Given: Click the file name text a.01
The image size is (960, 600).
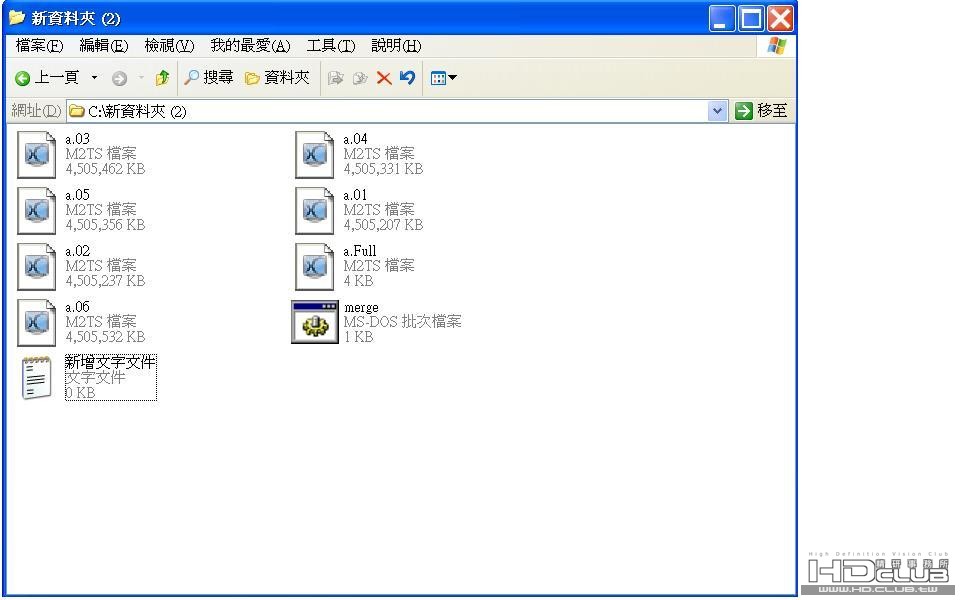Looking at the screenshot, I should 355,195.
